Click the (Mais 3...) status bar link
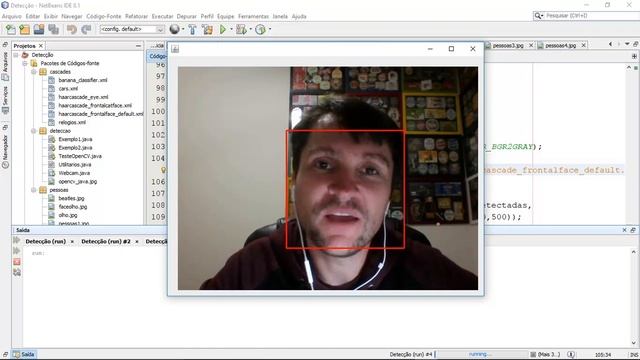Viewport: 640px width, 360px height. pyautogui.click(x=549, y=354)
